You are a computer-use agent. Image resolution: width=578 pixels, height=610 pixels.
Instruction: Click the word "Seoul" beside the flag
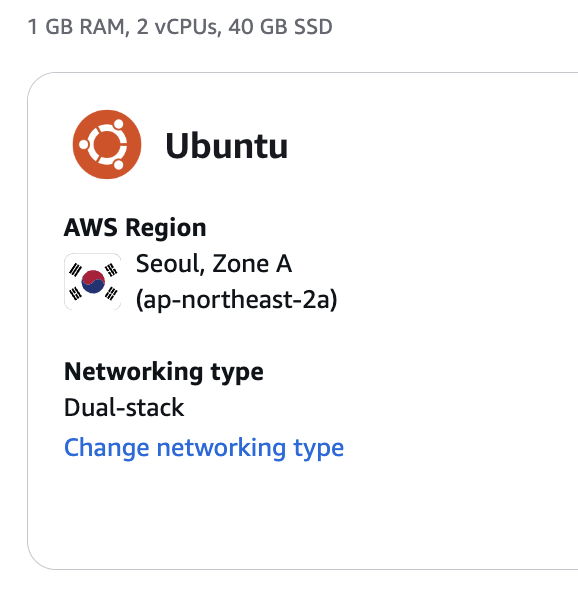click(169, 264)
